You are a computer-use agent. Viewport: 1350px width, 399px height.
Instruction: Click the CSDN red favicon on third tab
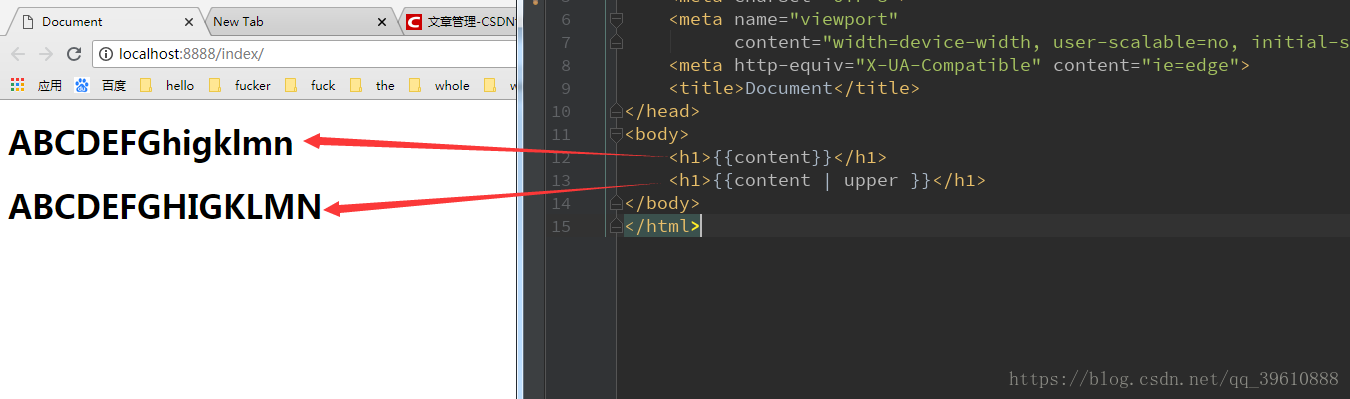414,21
